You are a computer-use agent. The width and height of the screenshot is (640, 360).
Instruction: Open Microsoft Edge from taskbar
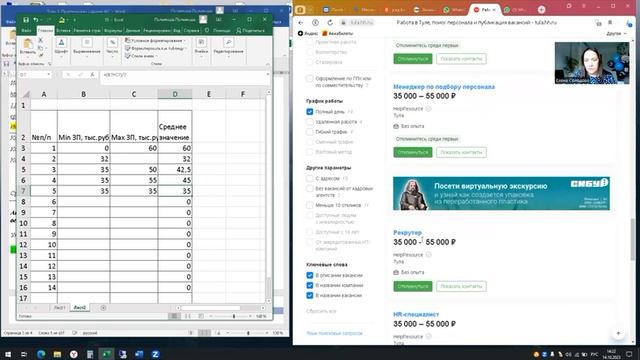coord(41,354)
